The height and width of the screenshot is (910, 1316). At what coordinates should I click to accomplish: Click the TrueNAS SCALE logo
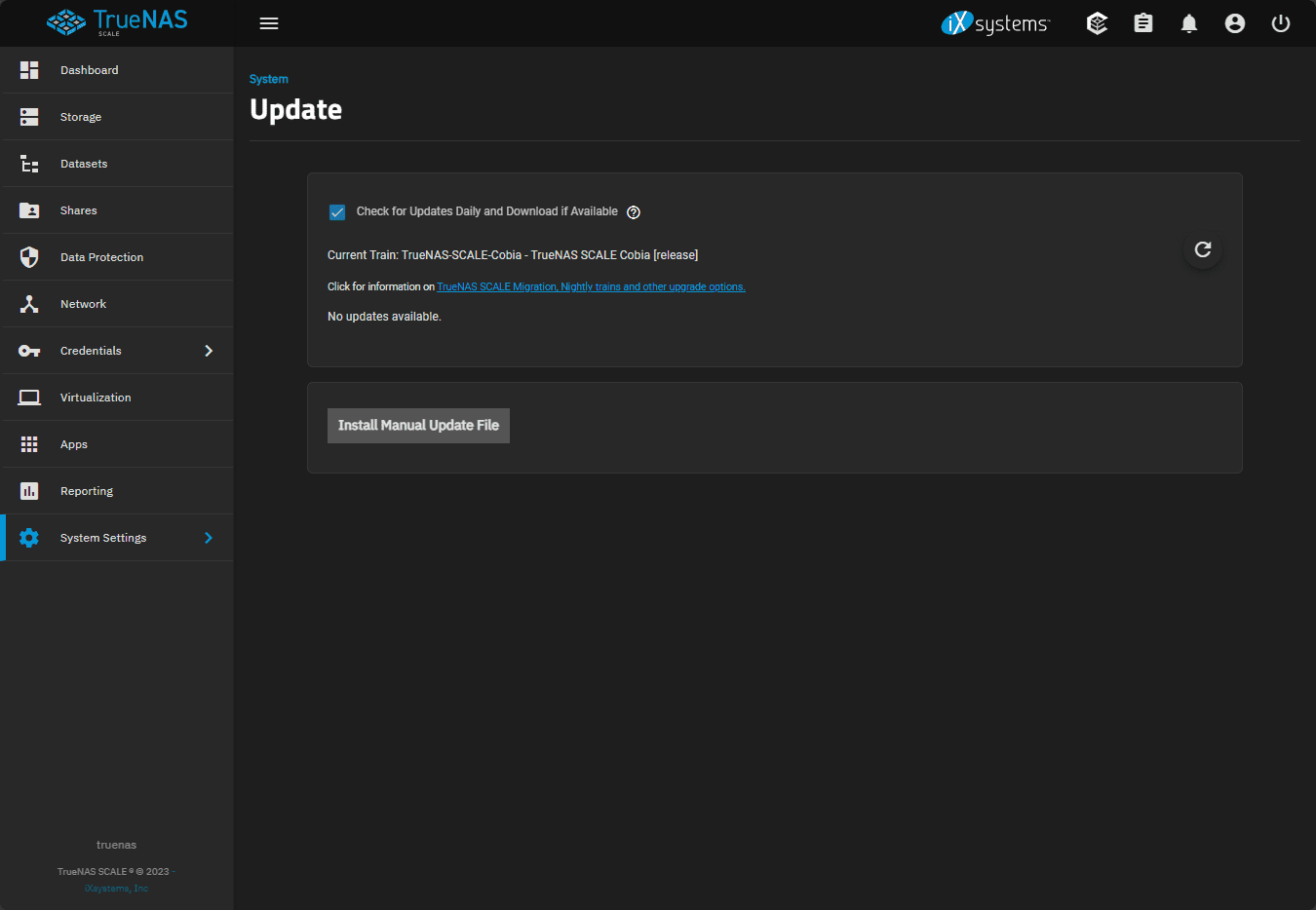117,22
